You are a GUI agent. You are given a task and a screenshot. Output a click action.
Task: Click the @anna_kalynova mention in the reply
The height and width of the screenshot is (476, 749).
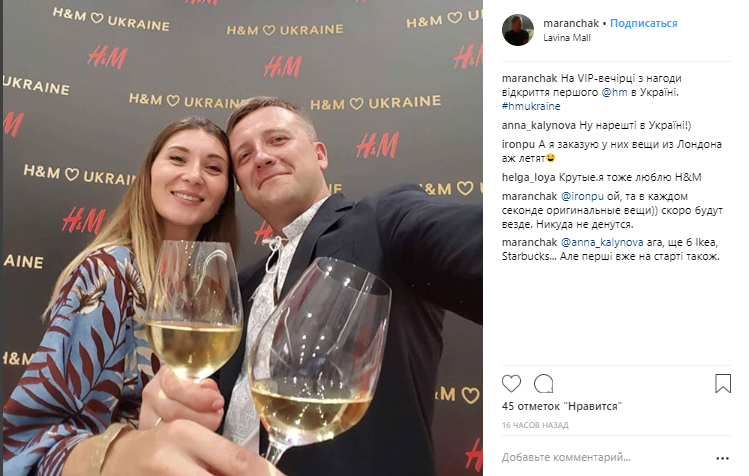pyautogui.click(x=602, y=242)
